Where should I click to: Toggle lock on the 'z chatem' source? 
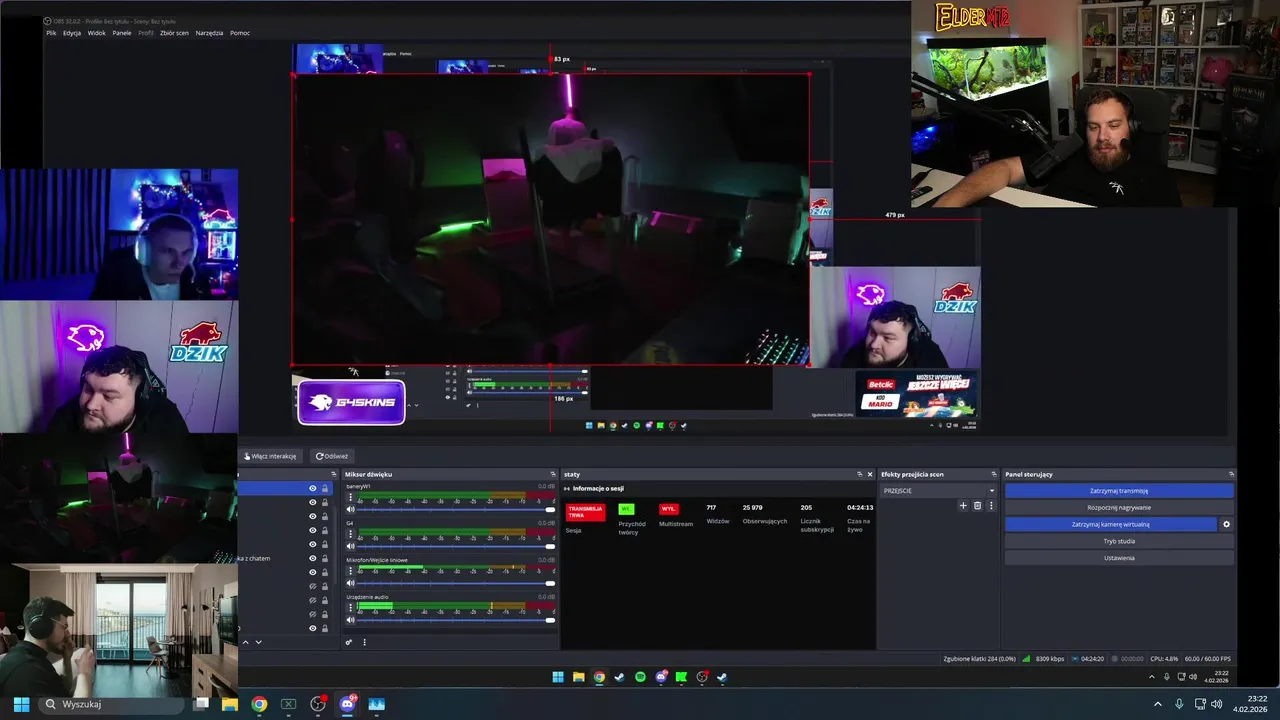point(325,558)
